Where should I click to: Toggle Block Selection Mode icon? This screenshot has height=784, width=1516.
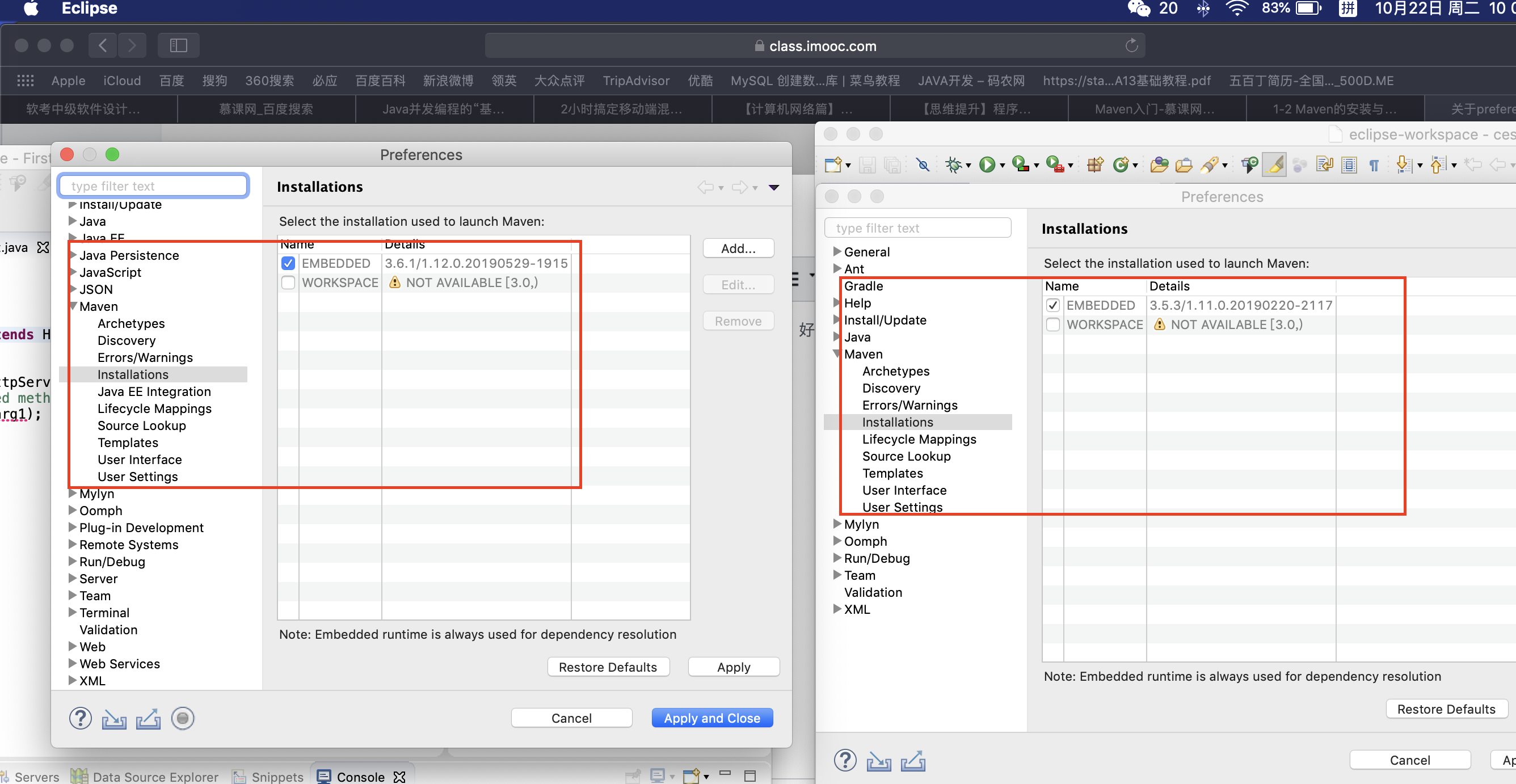point(1349,165)
